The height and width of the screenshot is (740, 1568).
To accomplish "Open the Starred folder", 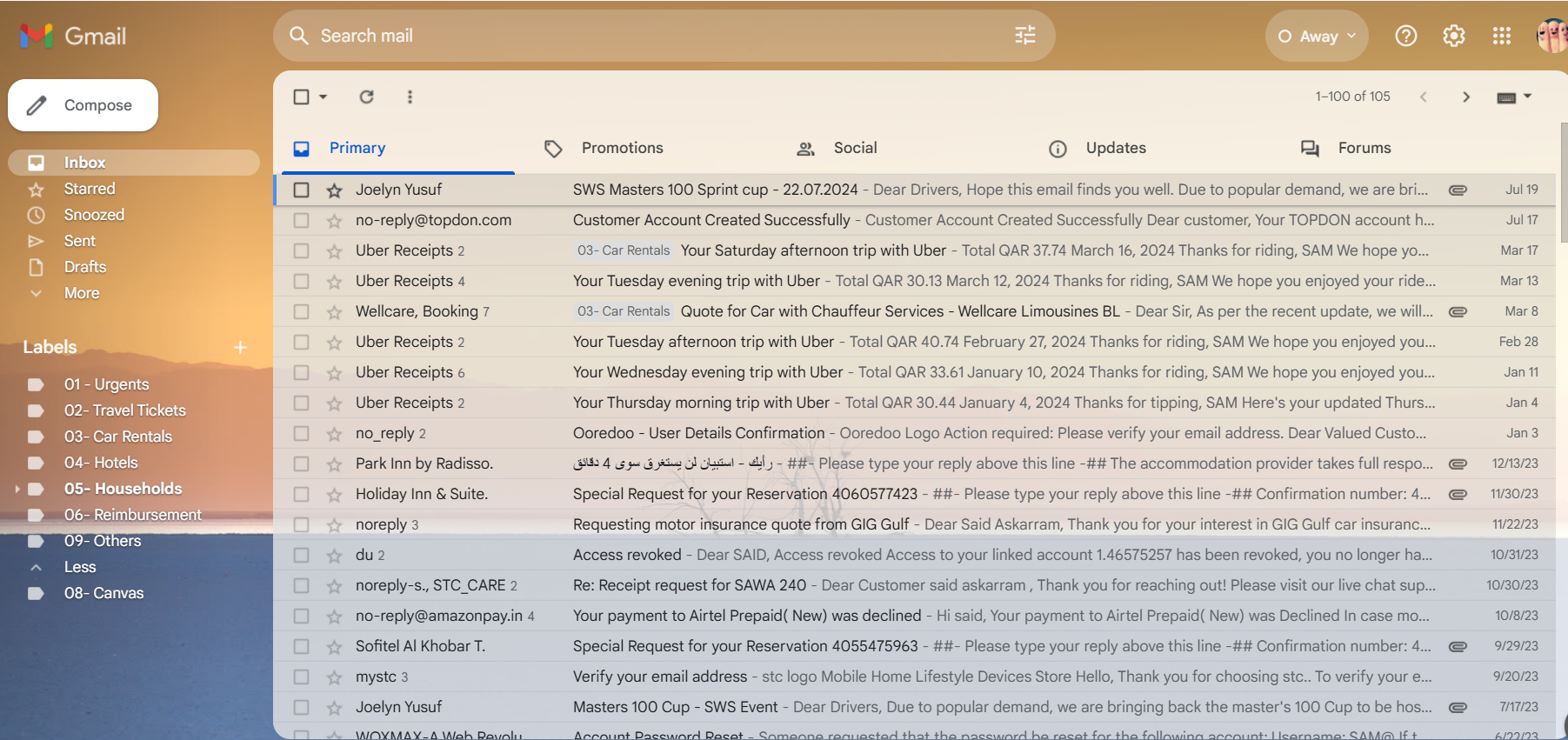I will click(90, 189).
